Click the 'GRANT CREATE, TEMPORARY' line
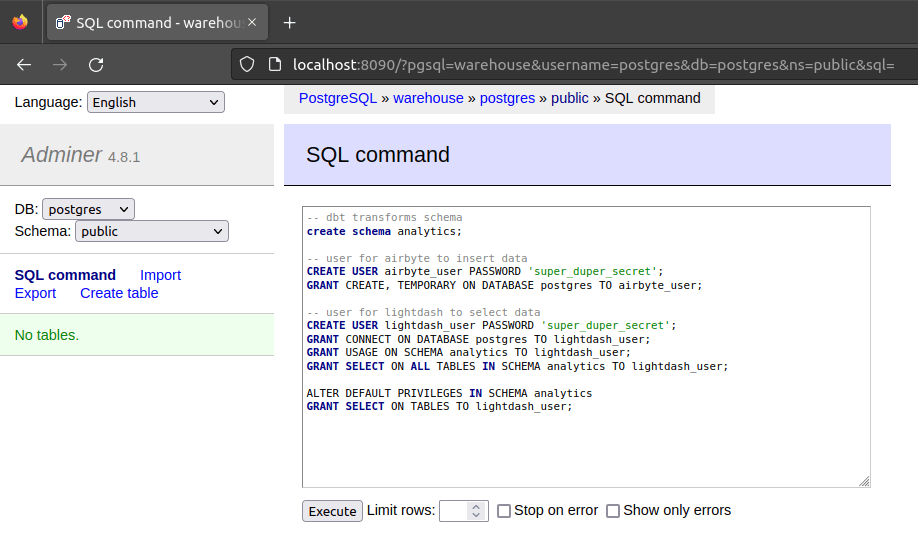918x558 pixels. (x=504, y=285)
